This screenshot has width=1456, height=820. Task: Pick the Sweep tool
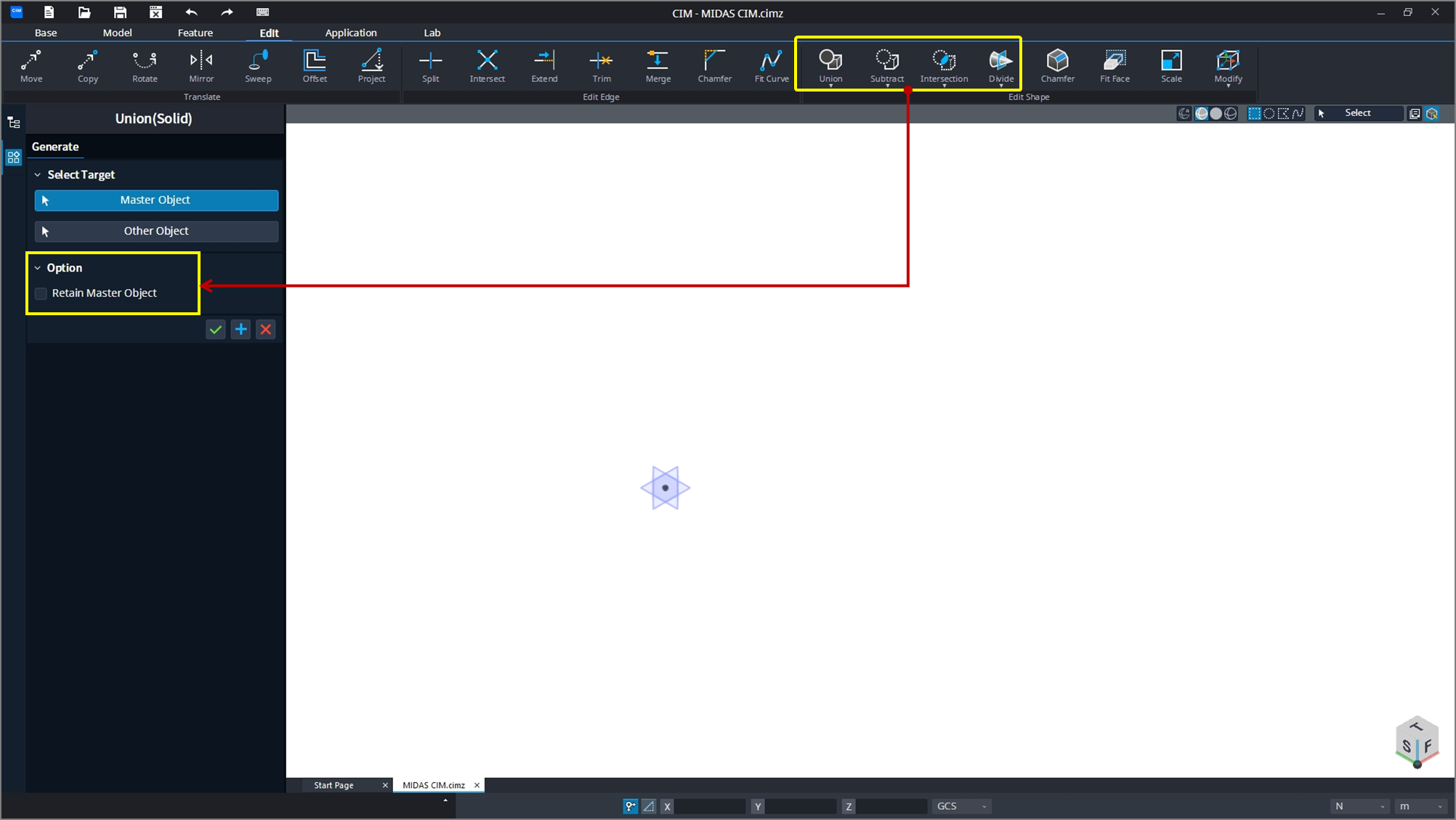[x=258, y=66]
